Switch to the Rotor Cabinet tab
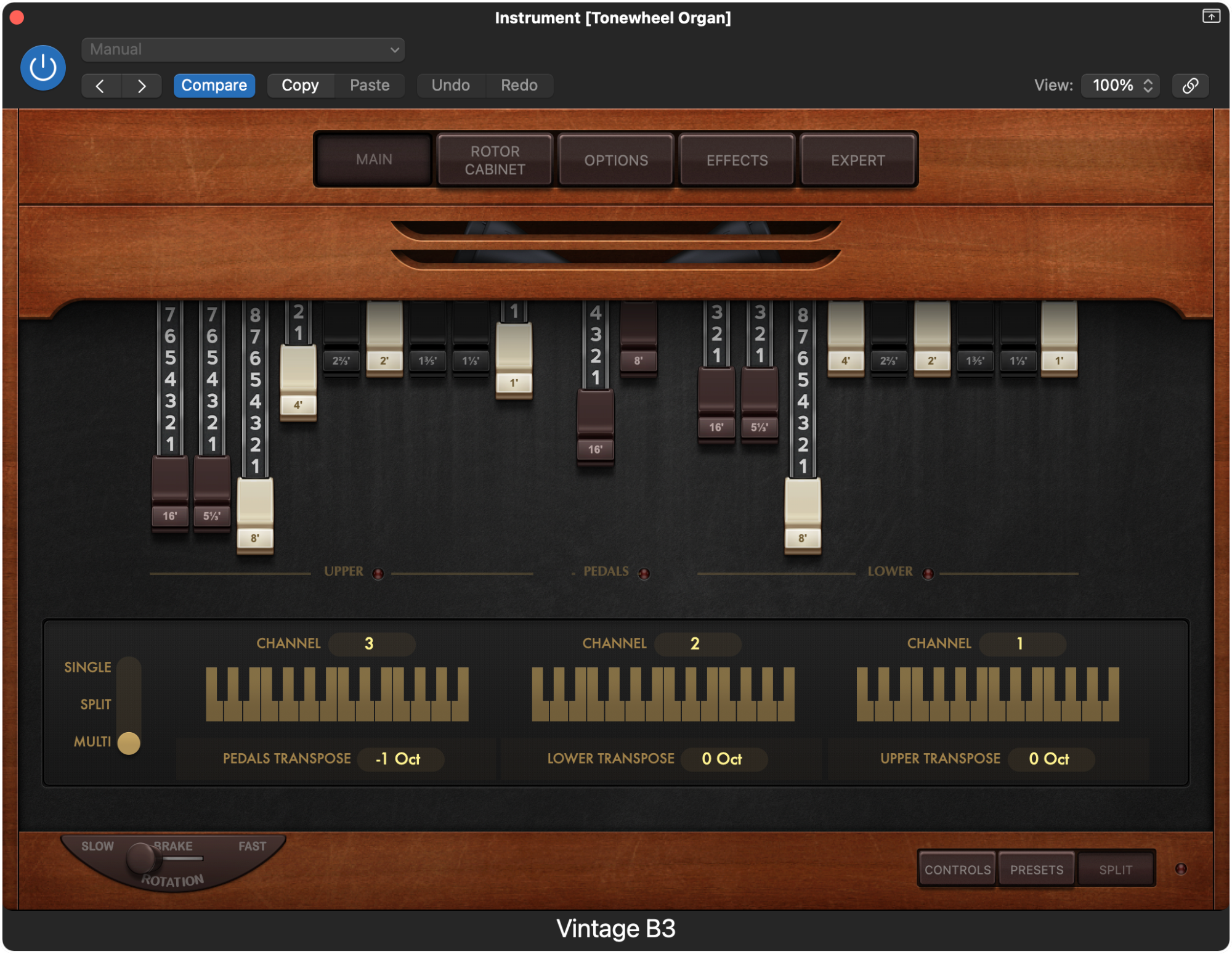Viewport: 1232px width, 954px height. click(x=495, y=160)
